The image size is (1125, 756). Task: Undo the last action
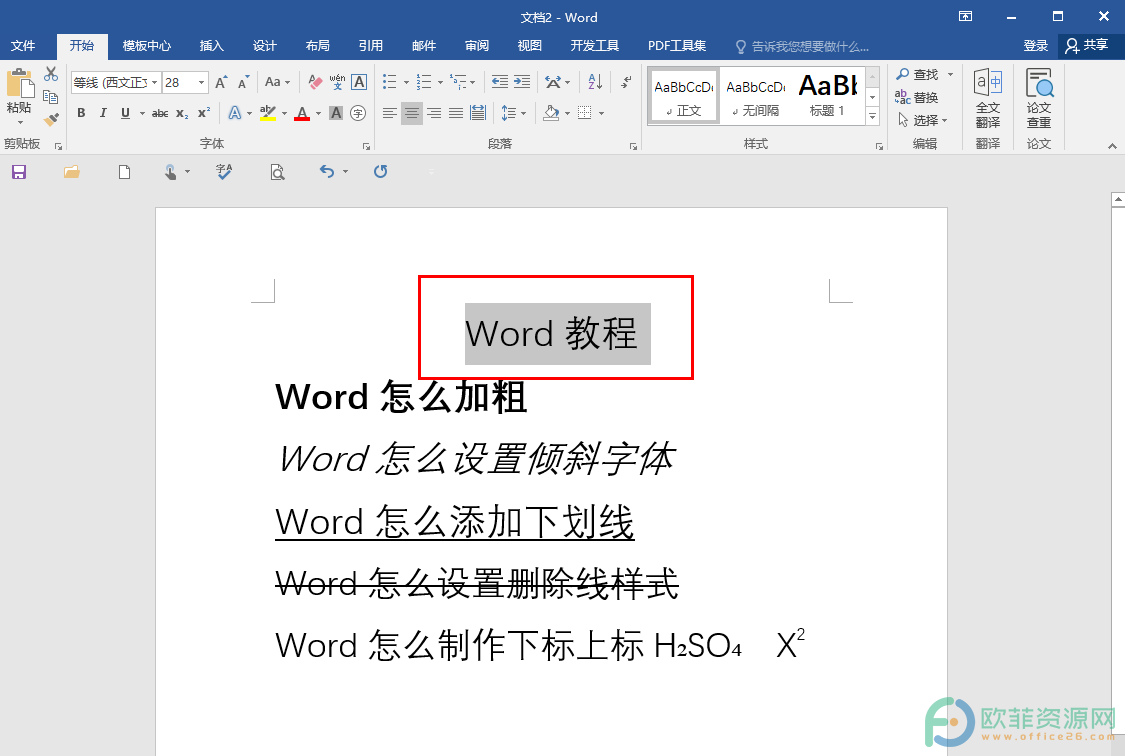(327, 172)
